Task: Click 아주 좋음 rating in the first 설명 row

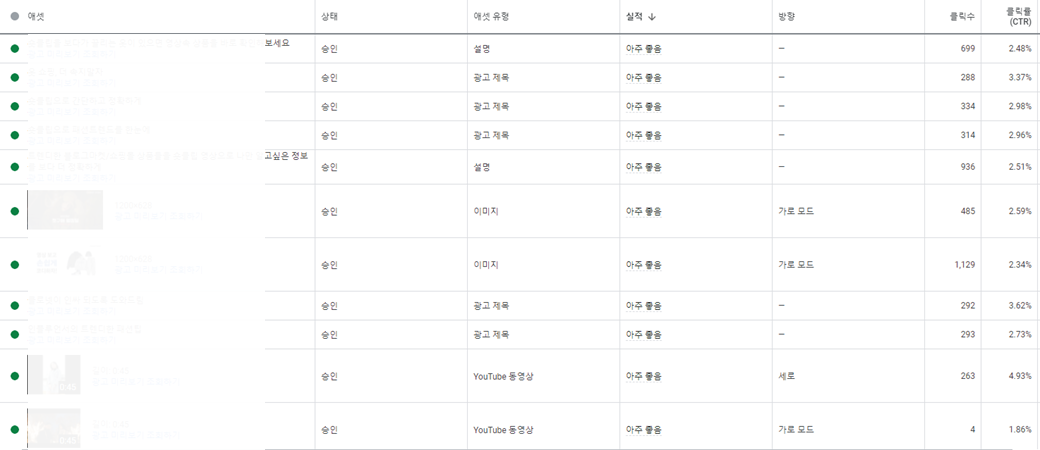Action: point(644,48)
